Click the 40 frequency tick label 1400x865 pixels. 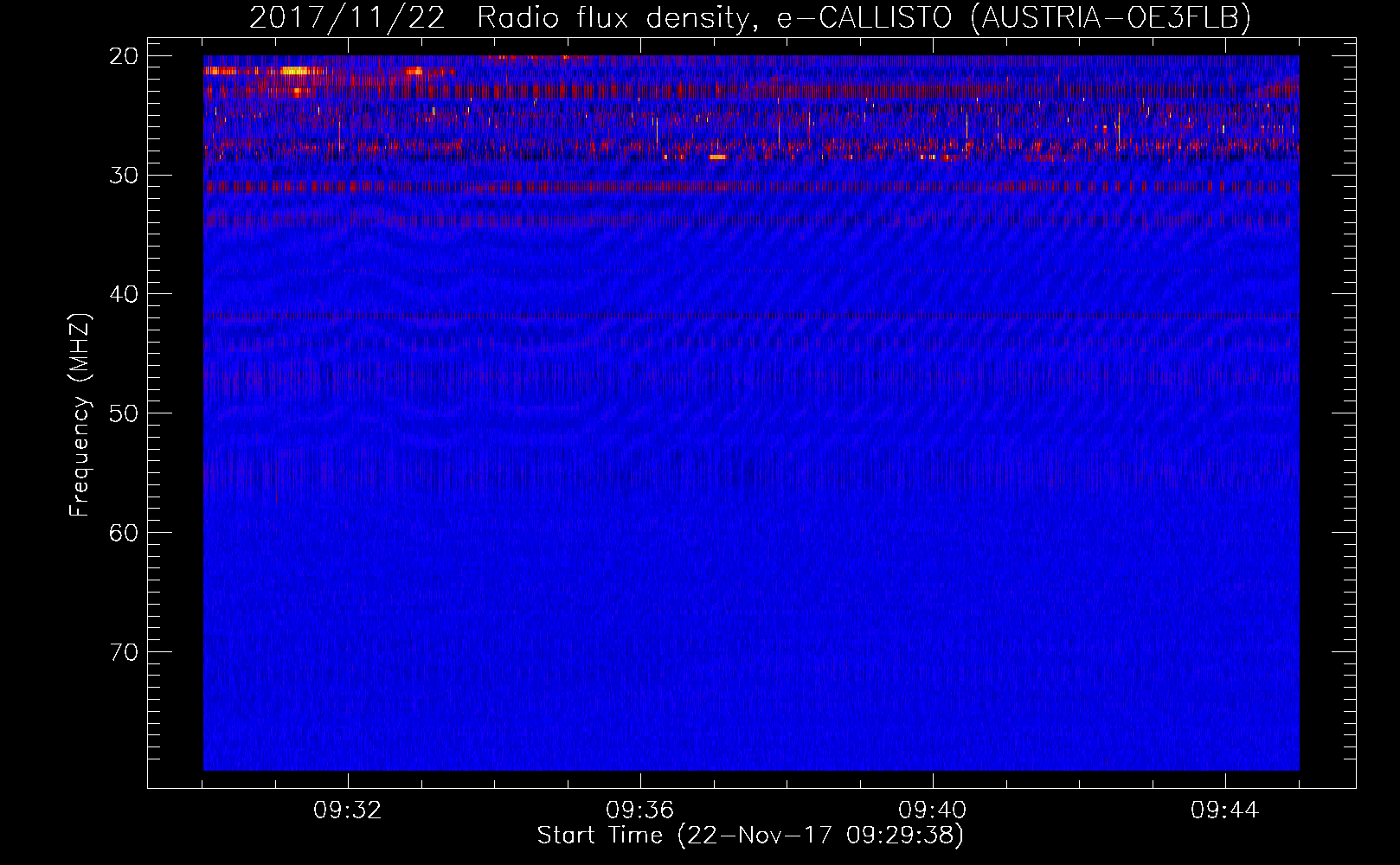pyautogui.click(x=124, y=294)
